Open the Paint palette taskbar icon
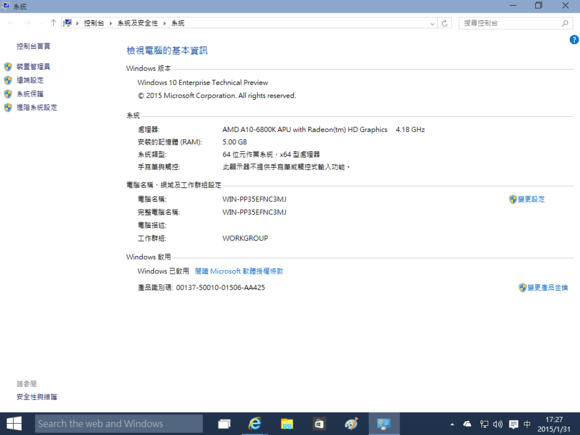Screen dimensions: 580x435 pyautogui.click(x=351, y=424)
